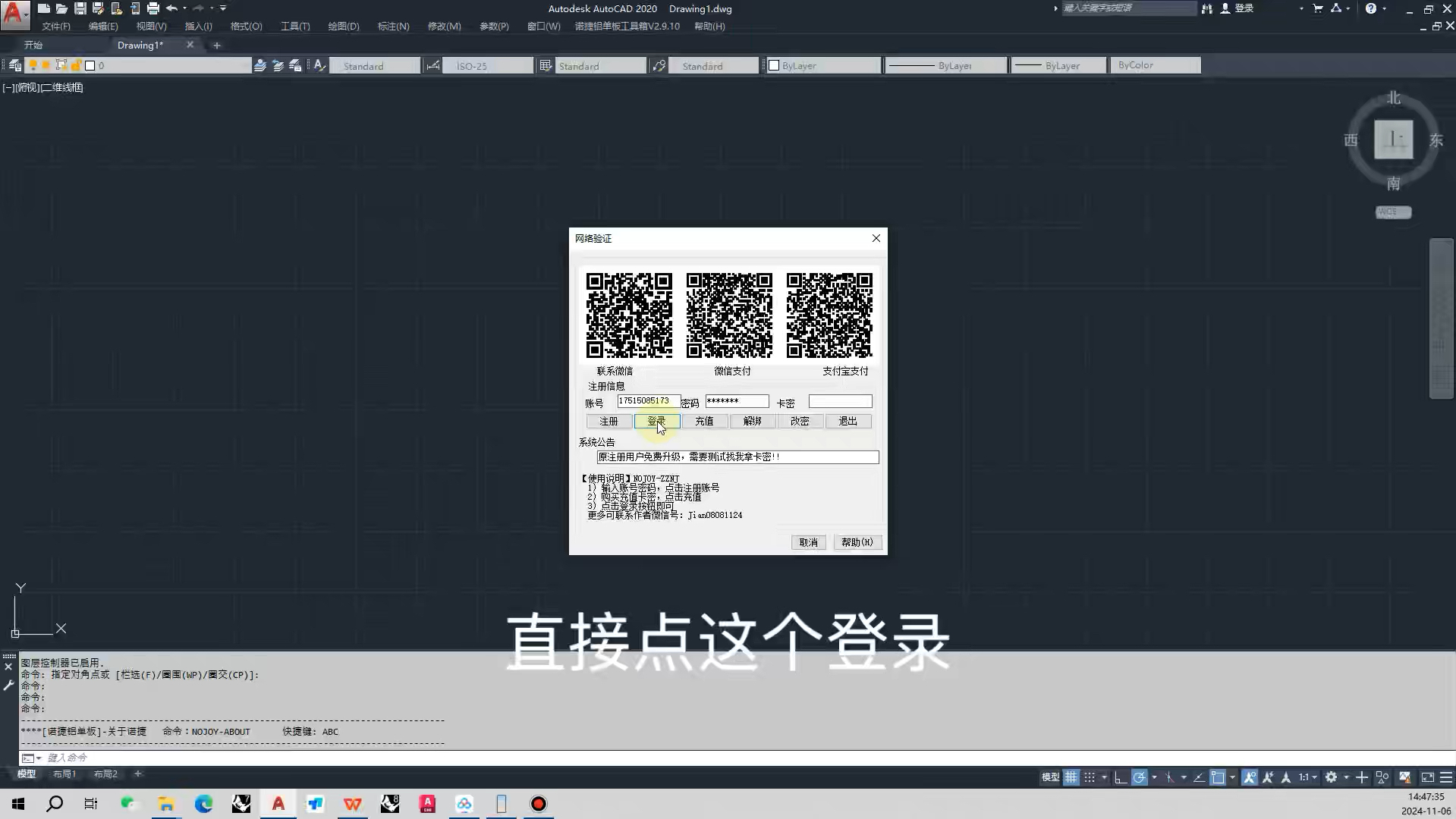Click the Windows Start button

point(18,804)
